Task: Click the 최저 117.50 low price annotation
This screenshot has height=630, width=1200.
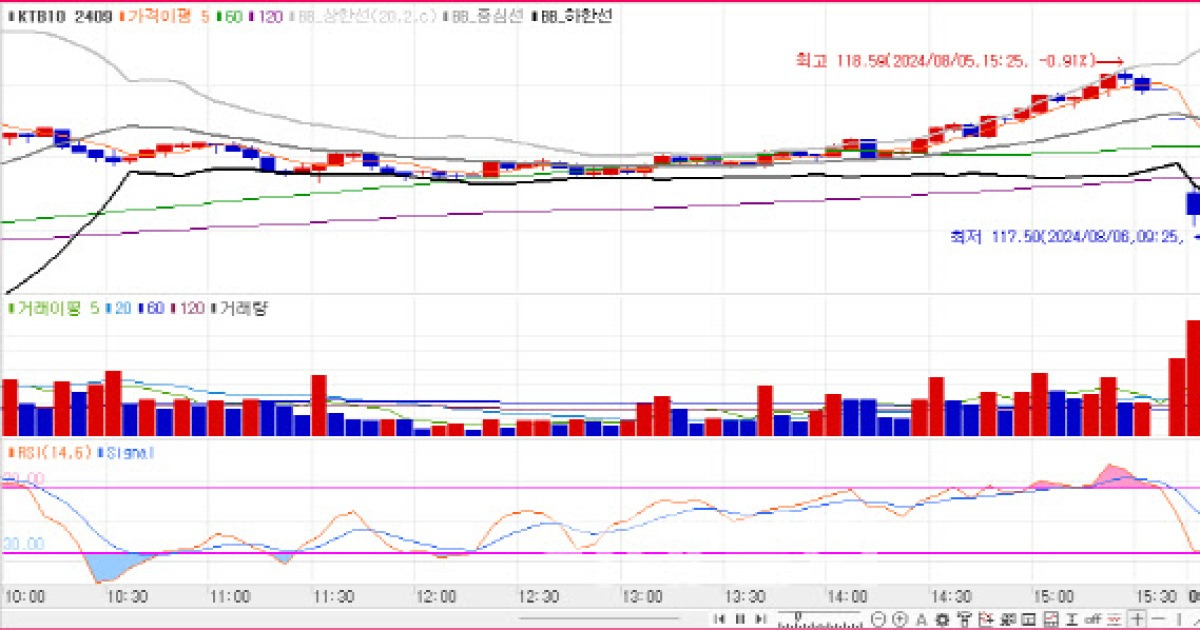Action: click(x=1074, y=237)
